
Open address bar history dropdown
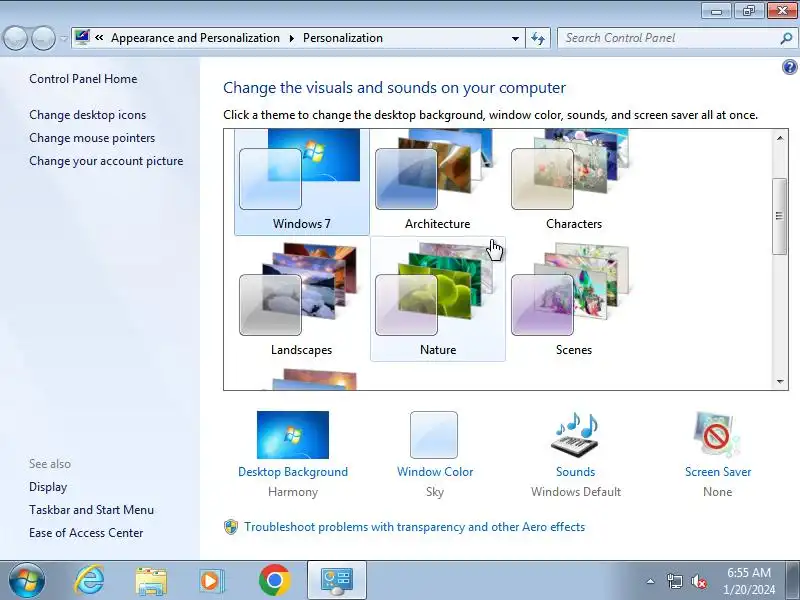coord(515,38)
